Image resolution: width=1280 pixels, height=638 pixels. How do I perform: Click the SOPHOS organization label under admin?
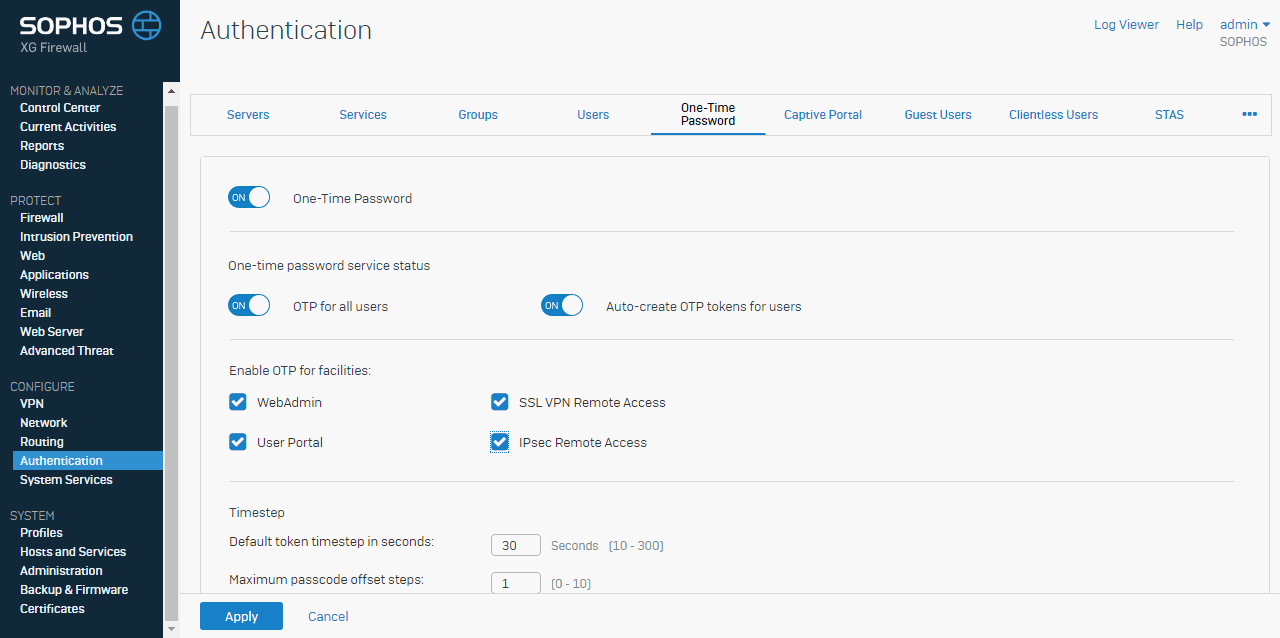pyautogui.click(x=1243, y=43)
